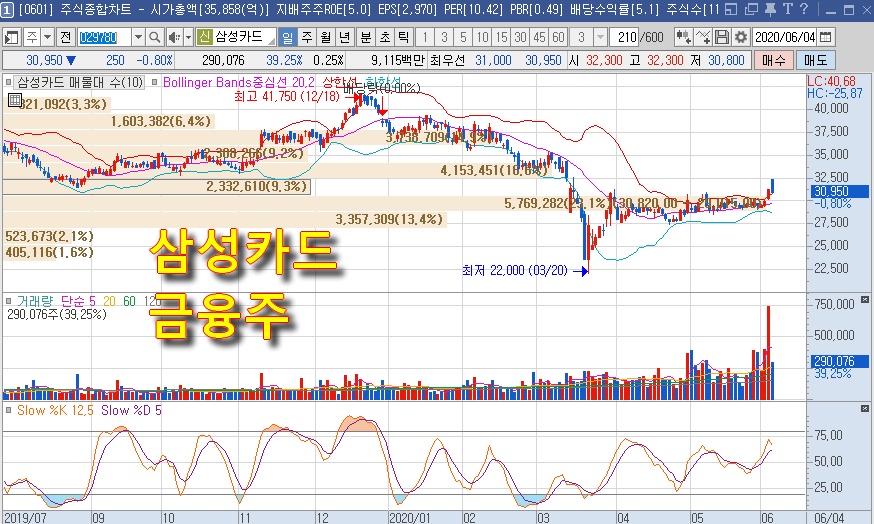Select the 일 daily period
874x524 pixels.
[287, 37]
